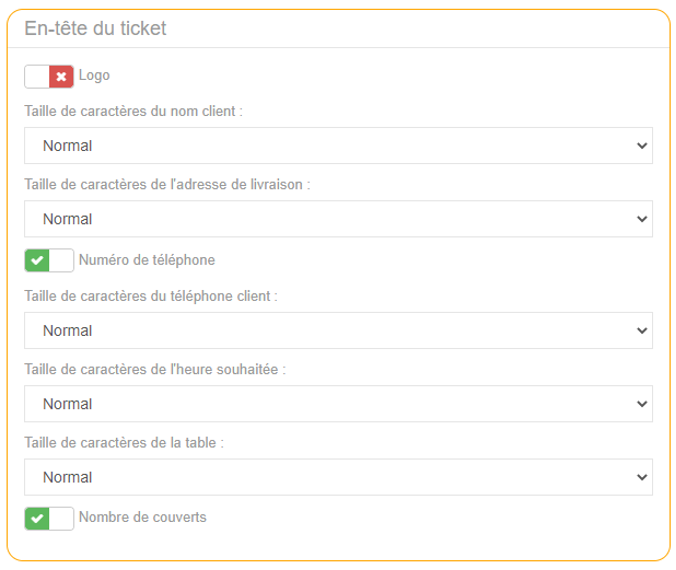Click the "En-tête du ticket" panel header
Viewport: 676px width, 570px height.
pyautogui.click(x=95, y=29)
